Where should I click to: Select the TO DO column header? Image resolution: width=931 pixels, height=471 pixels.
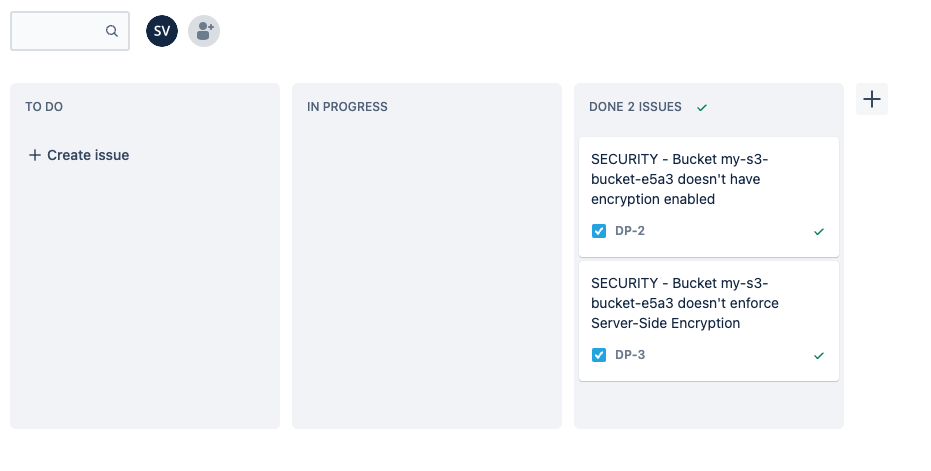[x=44, y=107]
